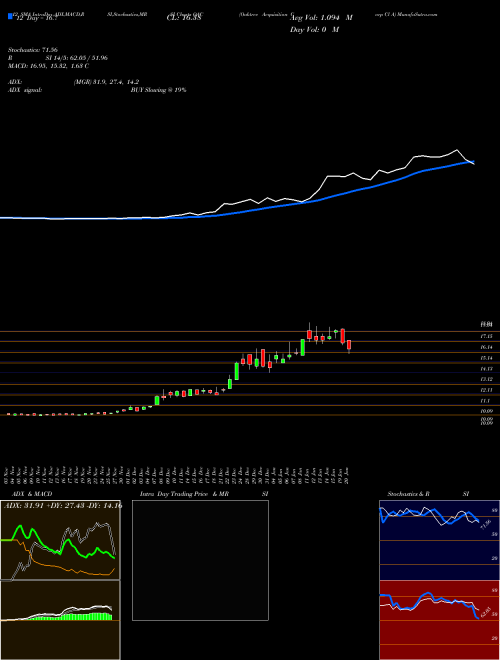This screenshot has height=660, width=500.
Task: Click the 'ADX signal:' label
Action: coord(25,90)
